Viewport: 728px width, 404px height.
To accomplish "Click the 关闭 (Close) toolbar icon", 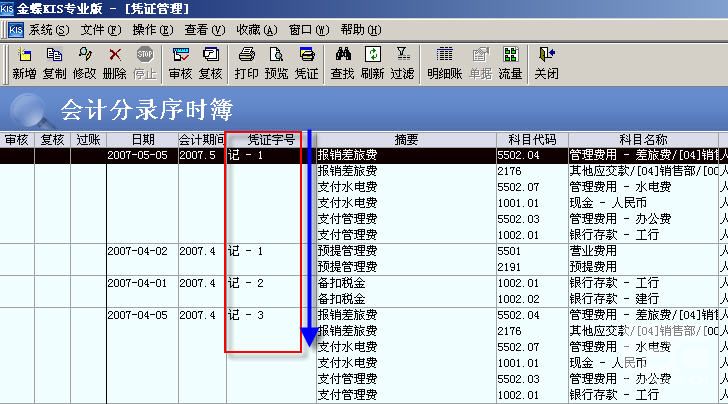I will pos(546,62).
